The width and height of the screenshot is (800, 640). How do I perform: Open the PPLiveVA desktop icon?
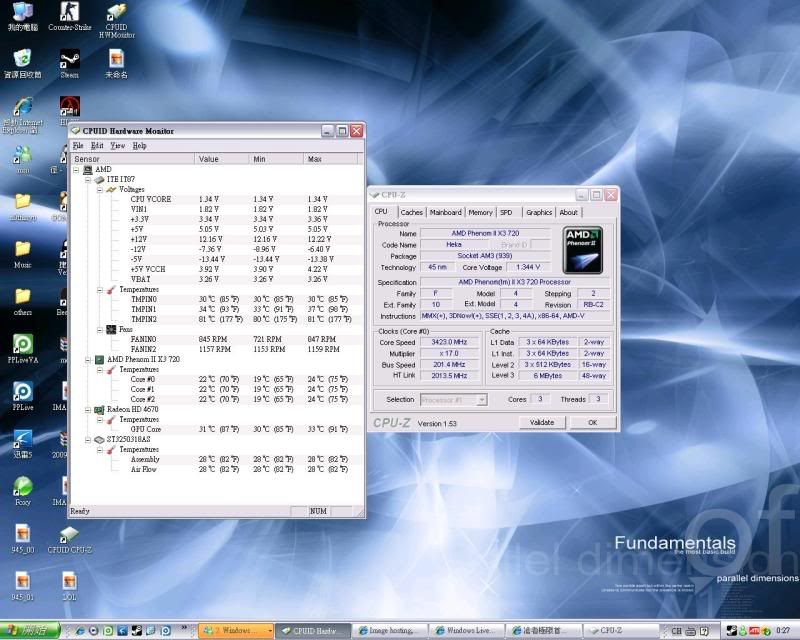(x=22, y=345)
